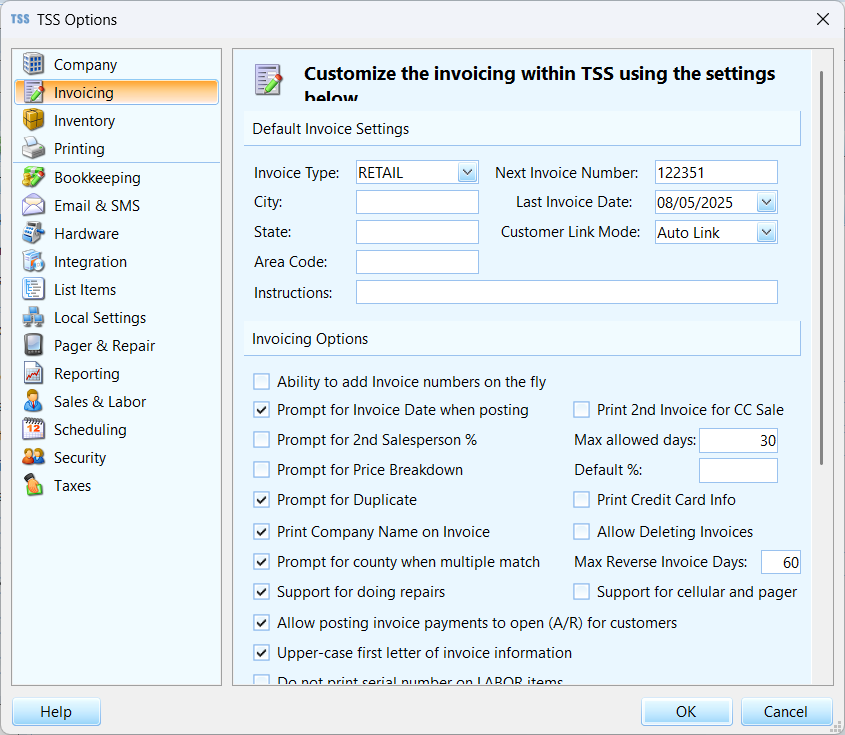Screen dimensions: 845x735
Task: Uncheck Support for doing repairs
Action: click(261, 592)
